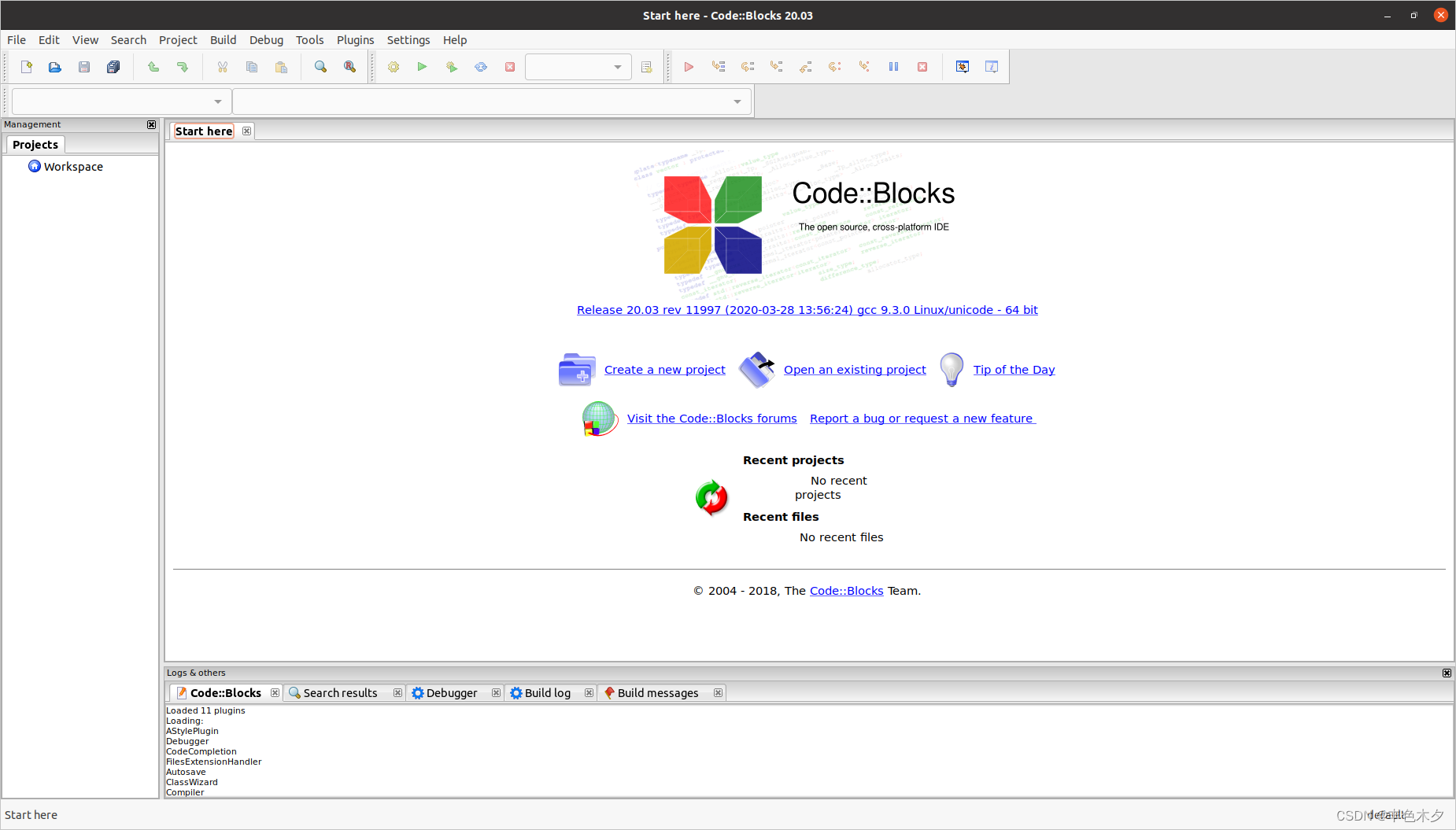Click the Next line debug icon
Image resolution: width=1456 pixels, height=830 pixels.
748,67
